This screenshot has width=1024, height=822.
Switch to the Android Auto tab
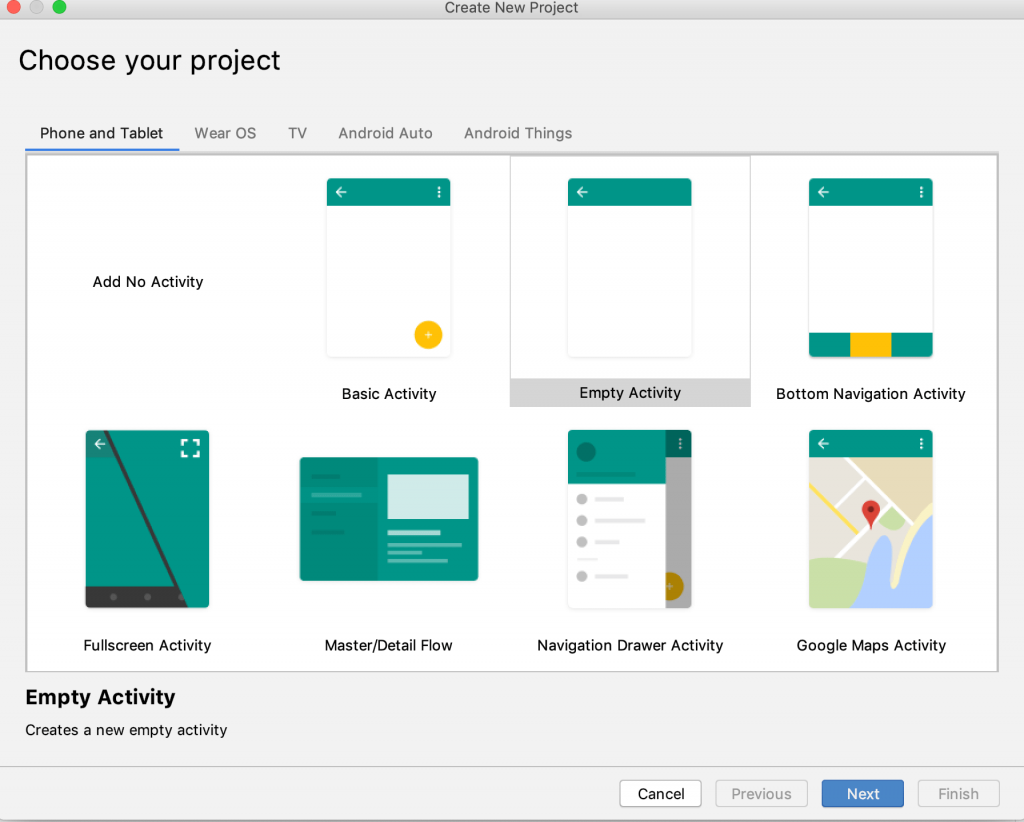pyautogui.click(x=385, y=133)
